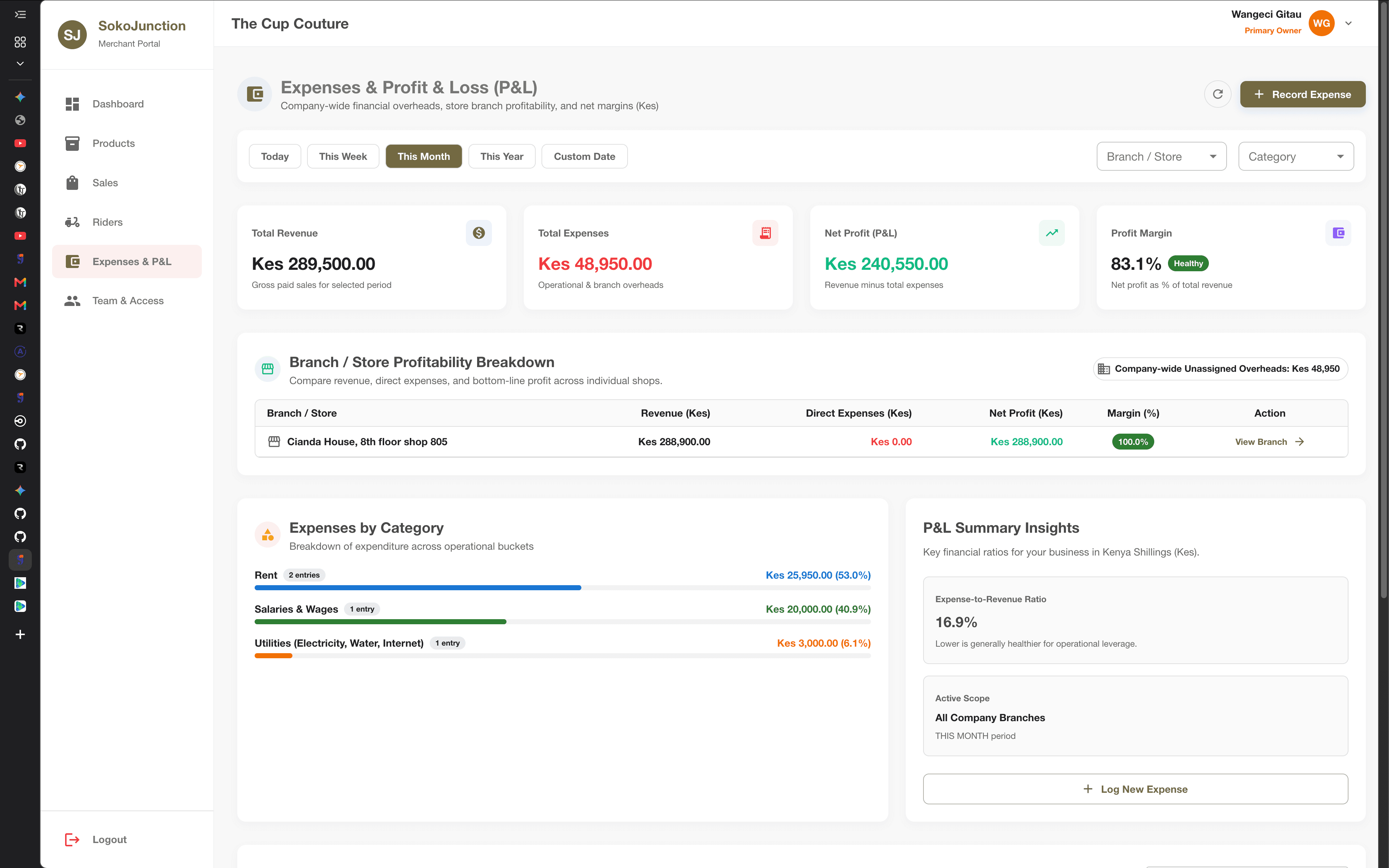Click the green Salaries & Wages progress bar
Image resolution: width=1389 pixels, height=868 pixels.
[x=381, y=622]
